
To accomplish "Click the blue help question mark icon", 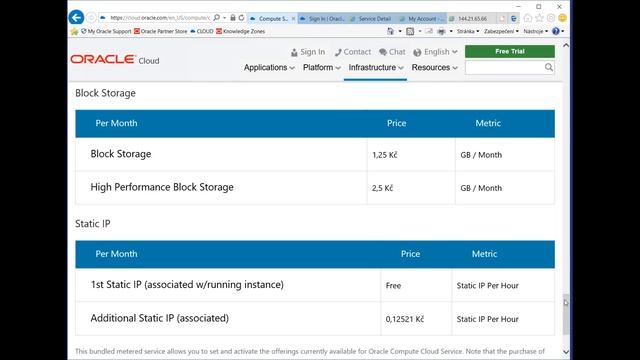I will 556,31.
